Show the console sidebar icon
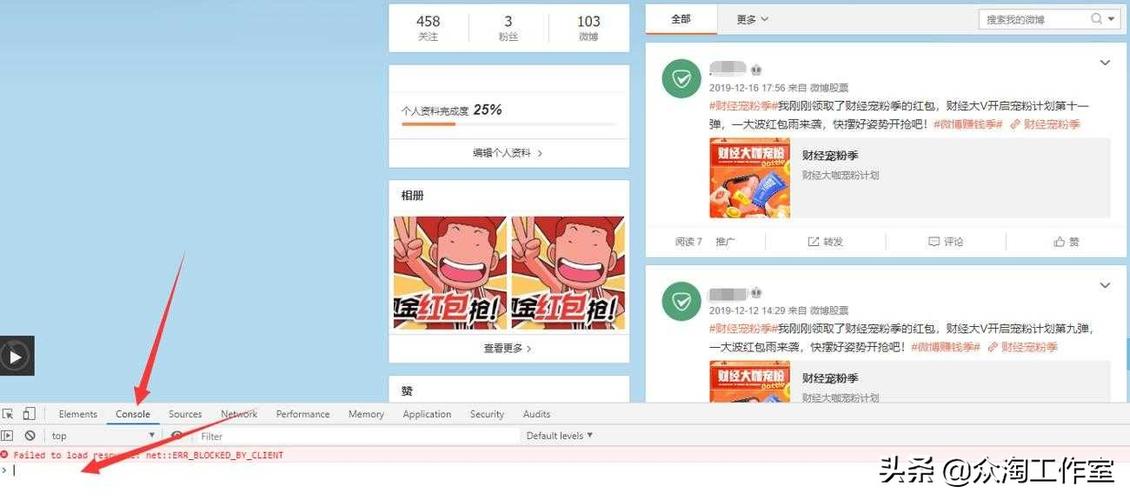The image size is (1130, 500). (7, 435)
